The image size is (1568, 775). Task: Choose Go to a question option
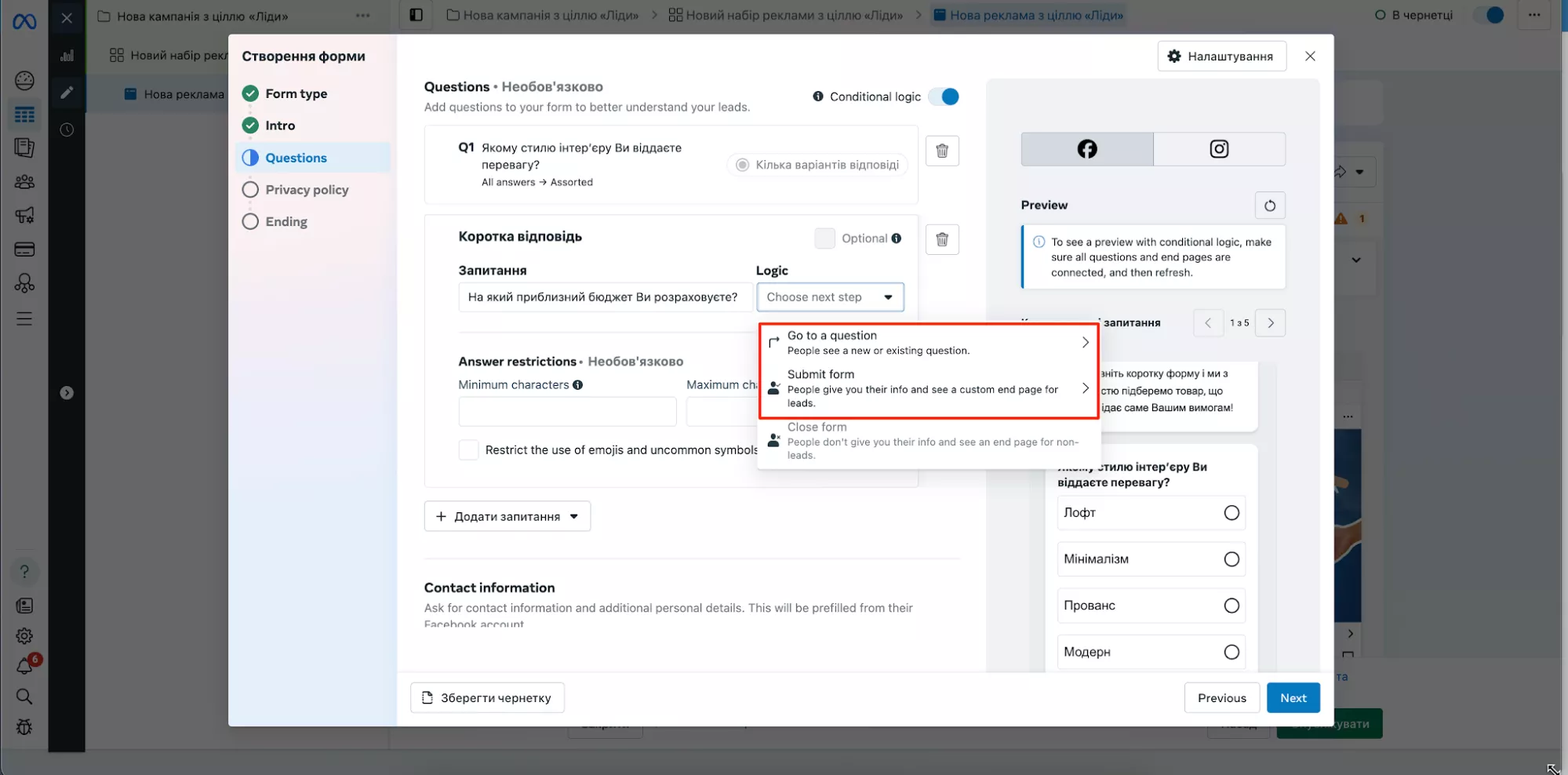pyautogui.click(x=928, y=343)
